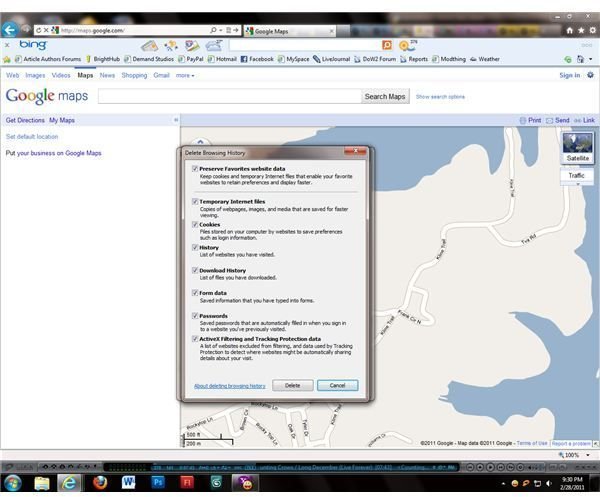Open Microsoft Word from taskbar
Screen dimensions: 600x497
tap(129, 483)
